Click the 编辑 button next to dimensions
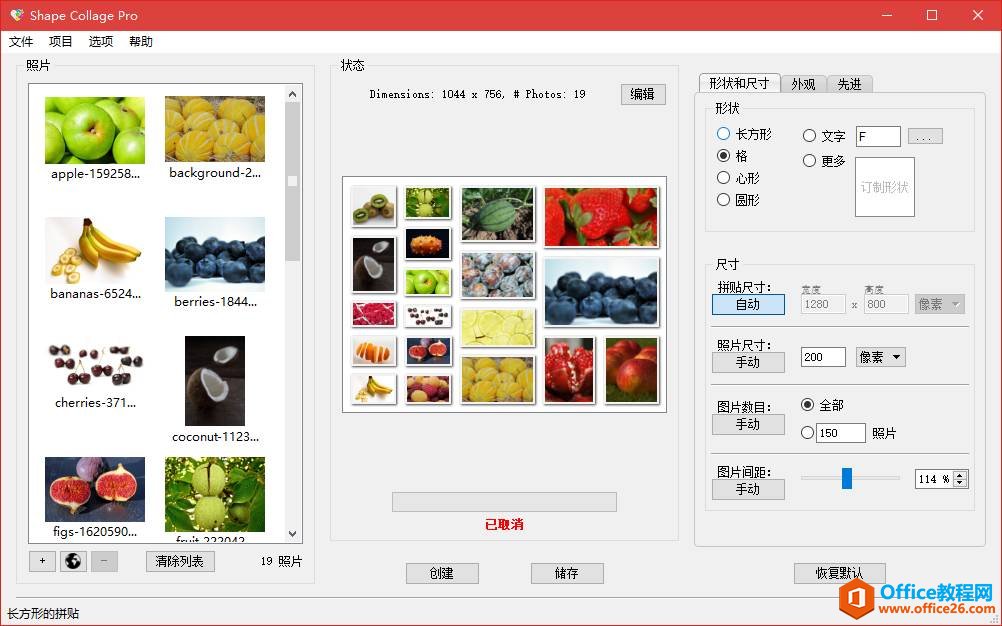This screenshot has width=1002, height=626. (x=642, y=94)
